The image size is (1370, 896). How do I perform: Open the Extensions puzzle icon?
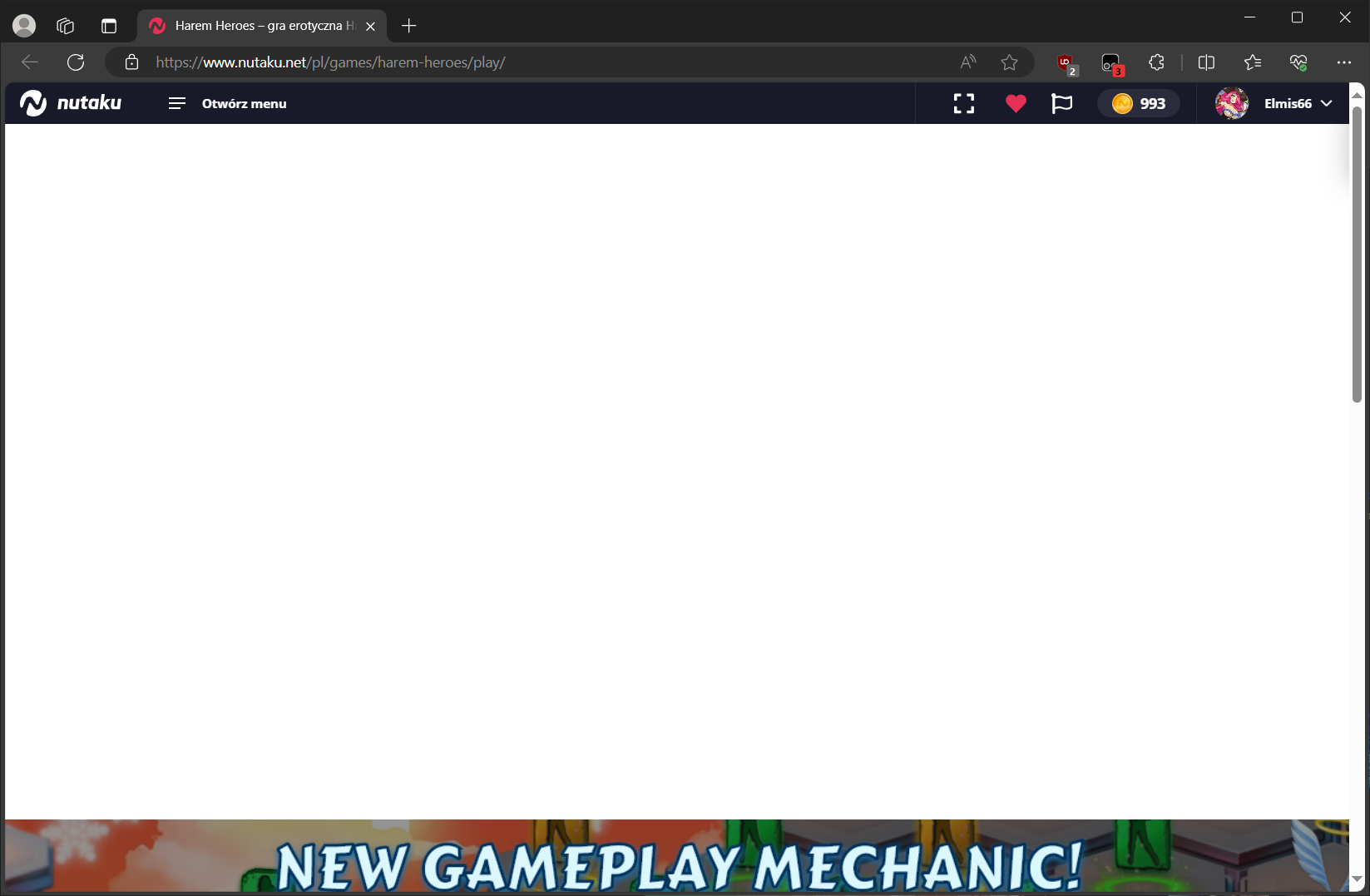(1156, 62)
